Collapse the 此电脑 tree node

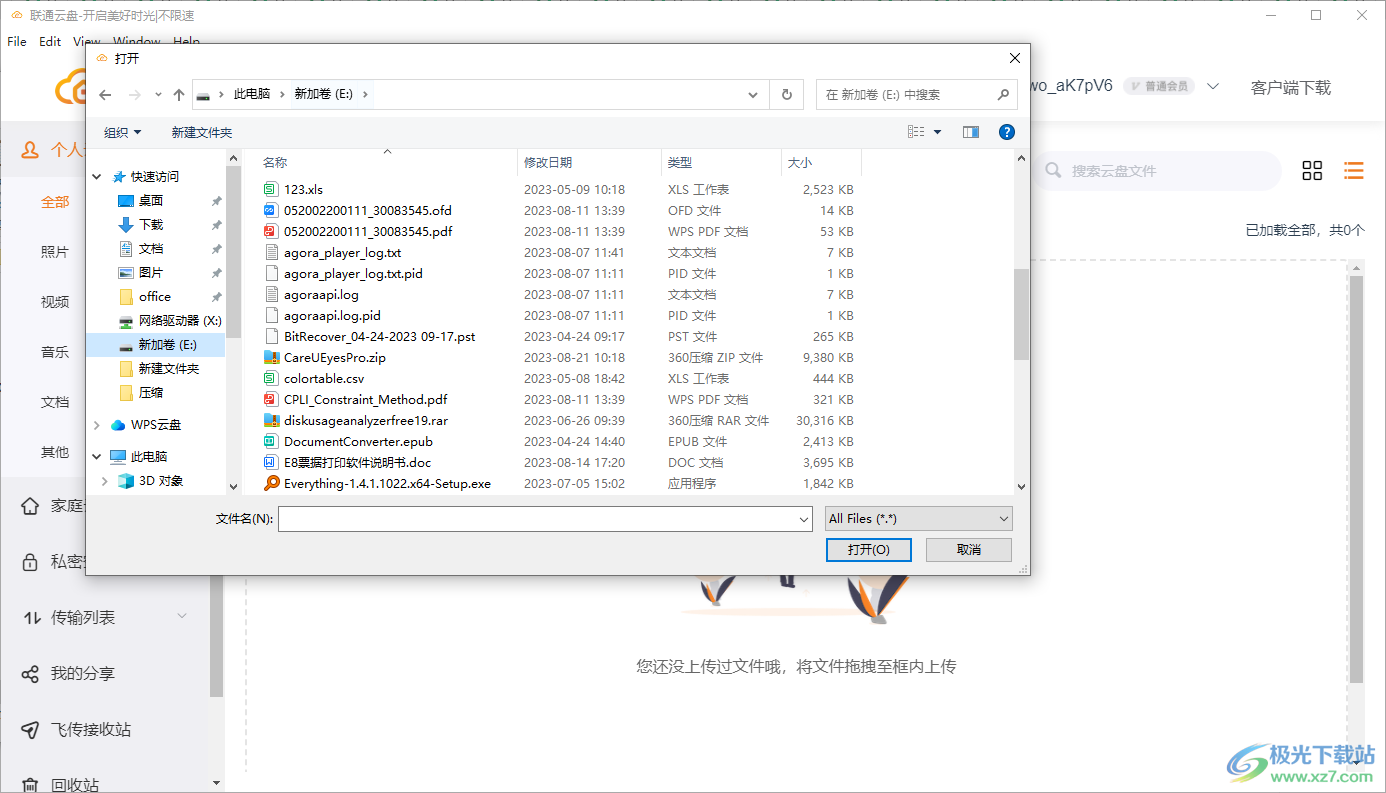pyautogui.click(x=97, y=457)
